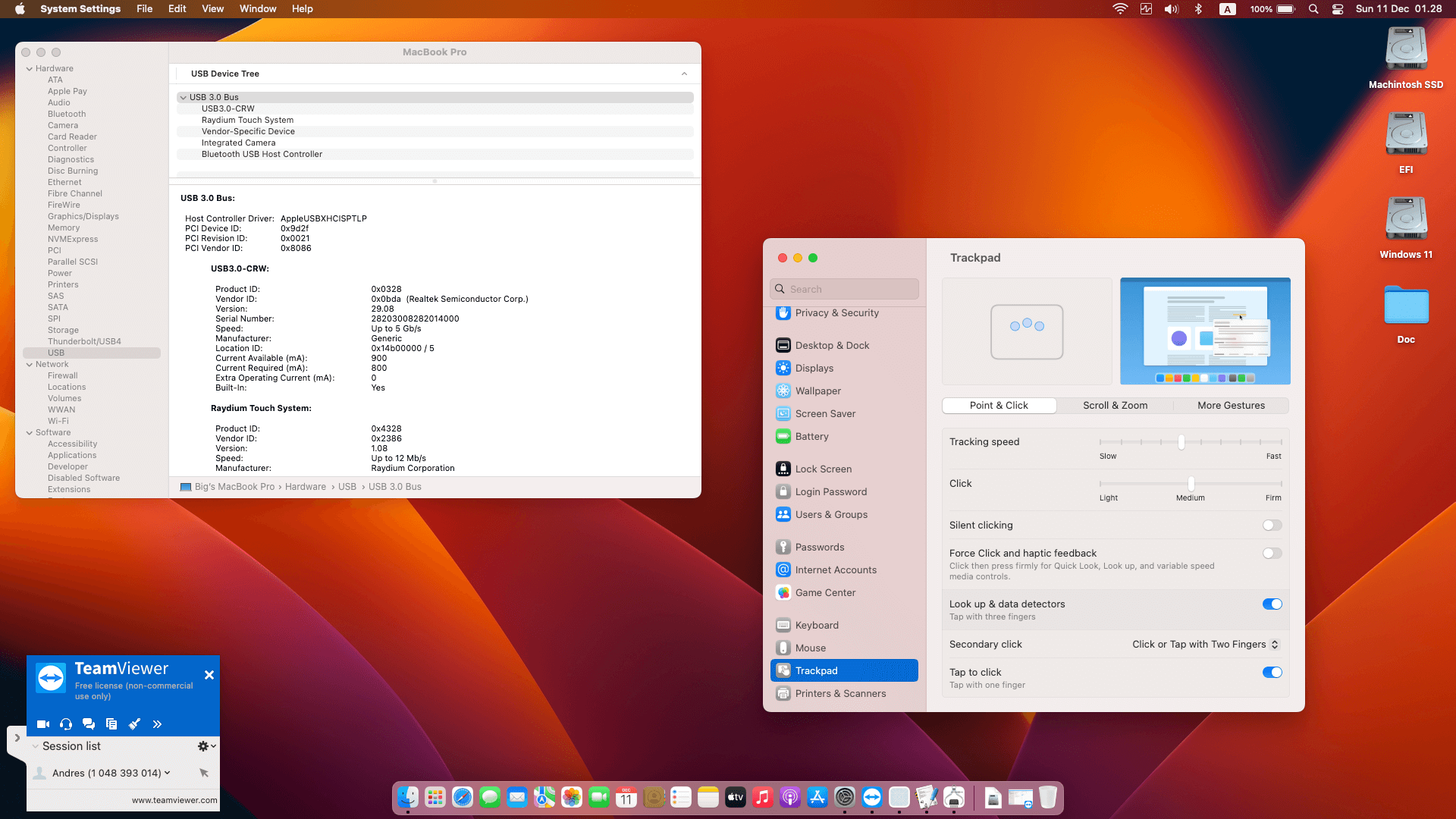Select Thunderbolt/USB4 in System Information sidebar
The image size is (1456, 819).
pyautogui.click(x=84, y=341)
